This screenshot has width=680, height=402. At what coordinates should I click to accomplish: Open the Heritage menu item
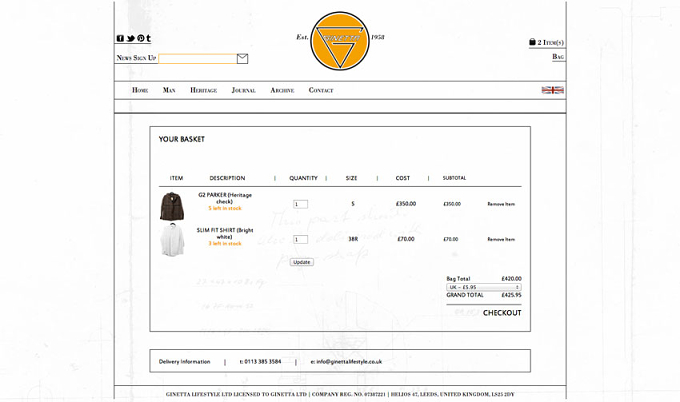click(203, 90)
